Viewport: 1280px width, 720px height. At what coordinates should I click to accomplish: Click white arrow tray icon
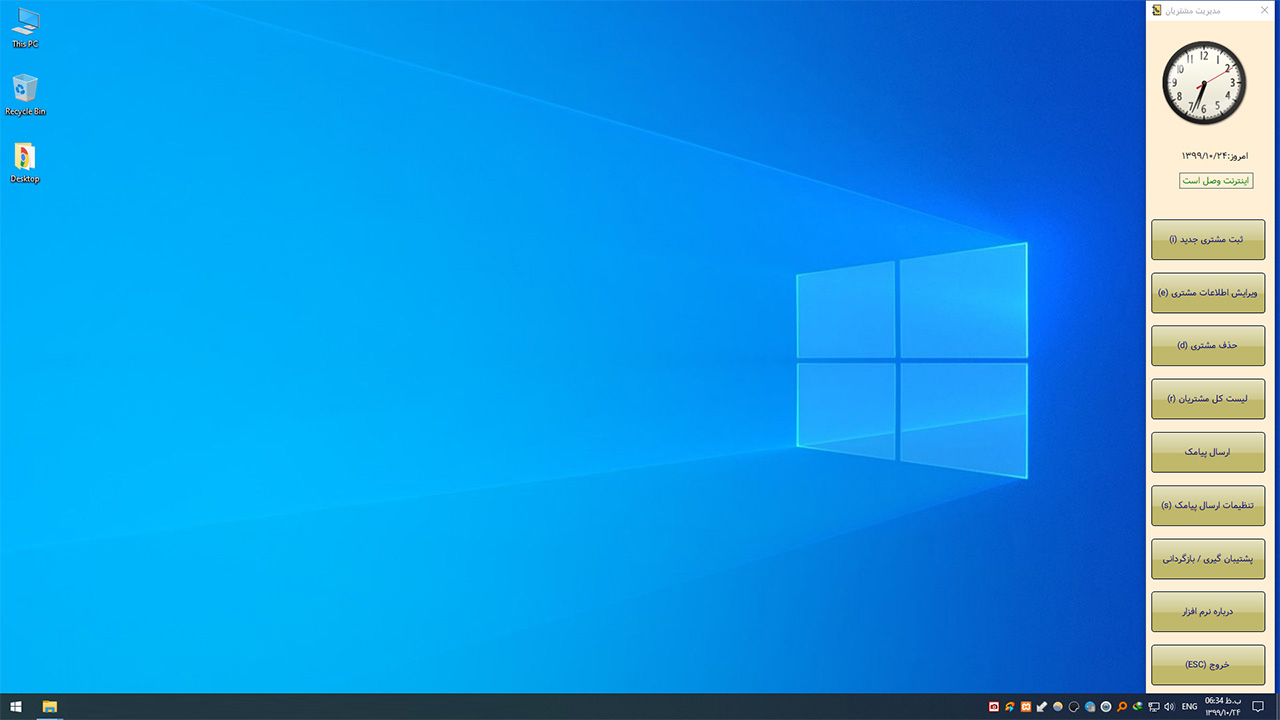pos(1042,707)
